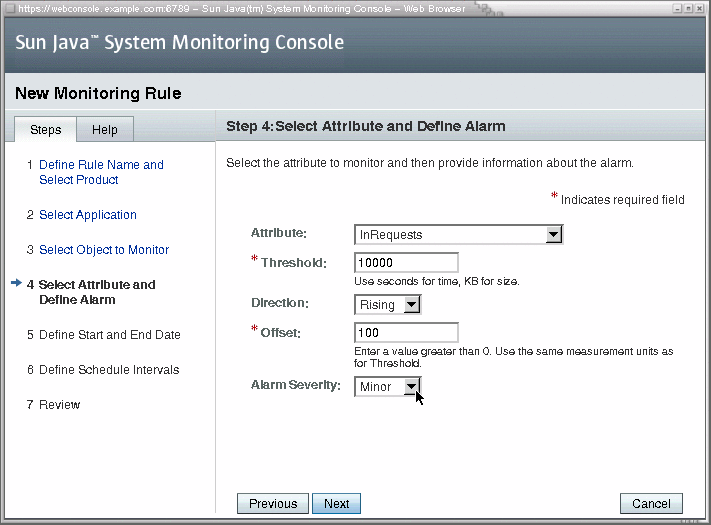The image size is (711, 525).
Task: Open the Attribute dropdown showing InRequests
Action: (x=458, y=234)
